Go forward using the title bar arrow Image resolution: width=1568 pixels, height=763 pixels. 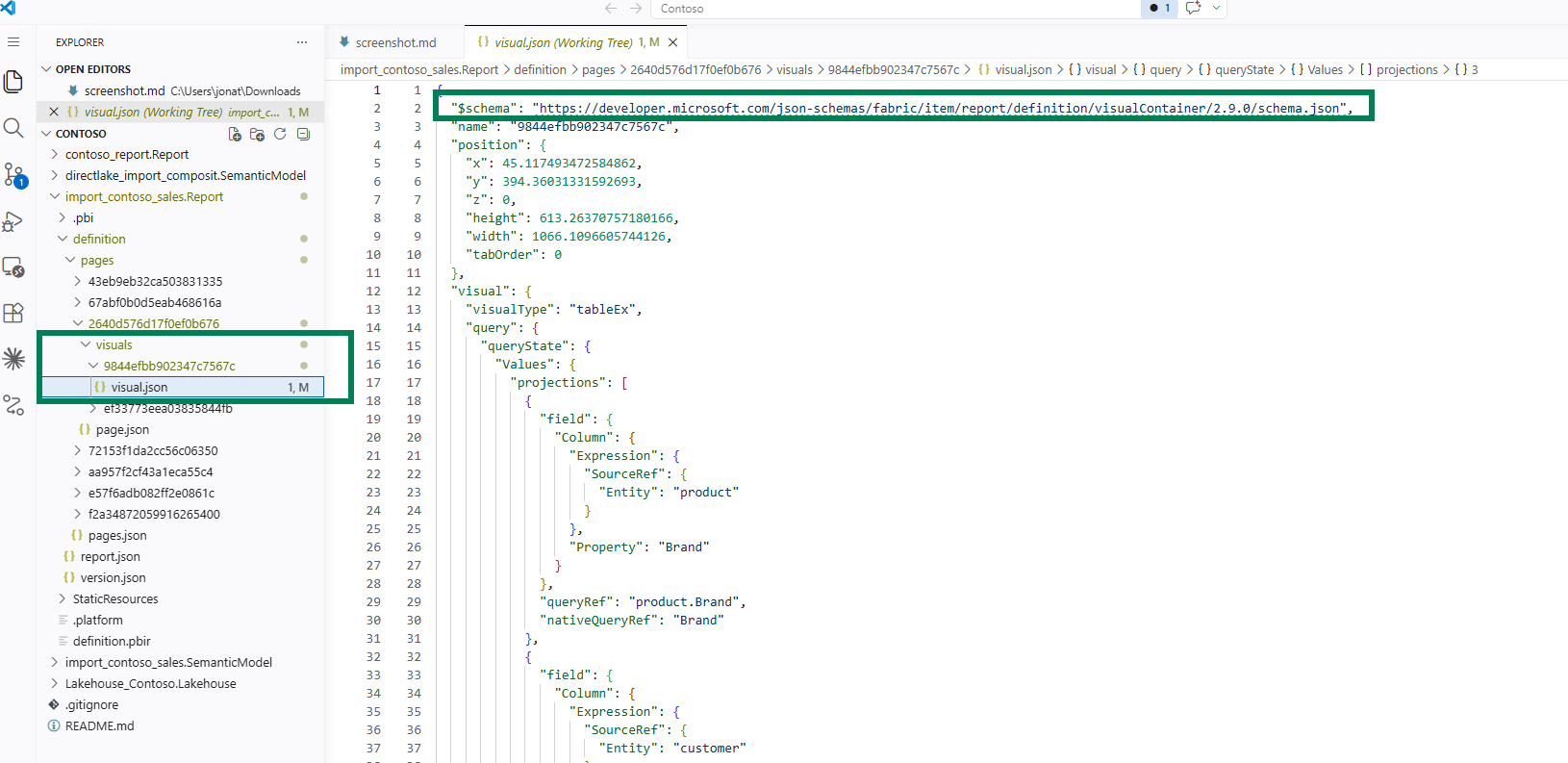click(x=636, y=8)
